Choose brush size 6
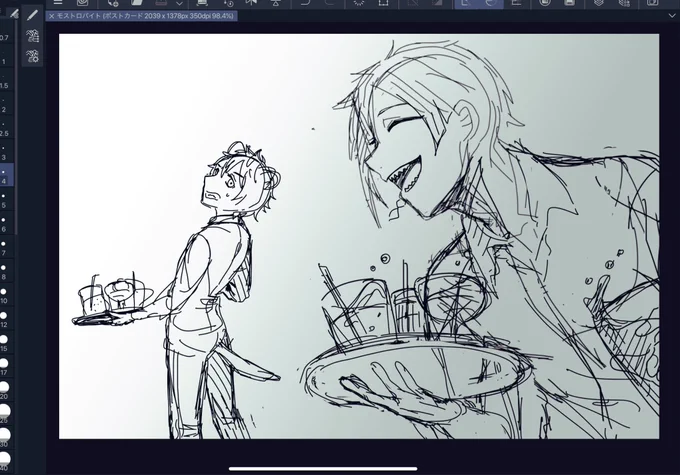680x475 pixels. point(4,224)
